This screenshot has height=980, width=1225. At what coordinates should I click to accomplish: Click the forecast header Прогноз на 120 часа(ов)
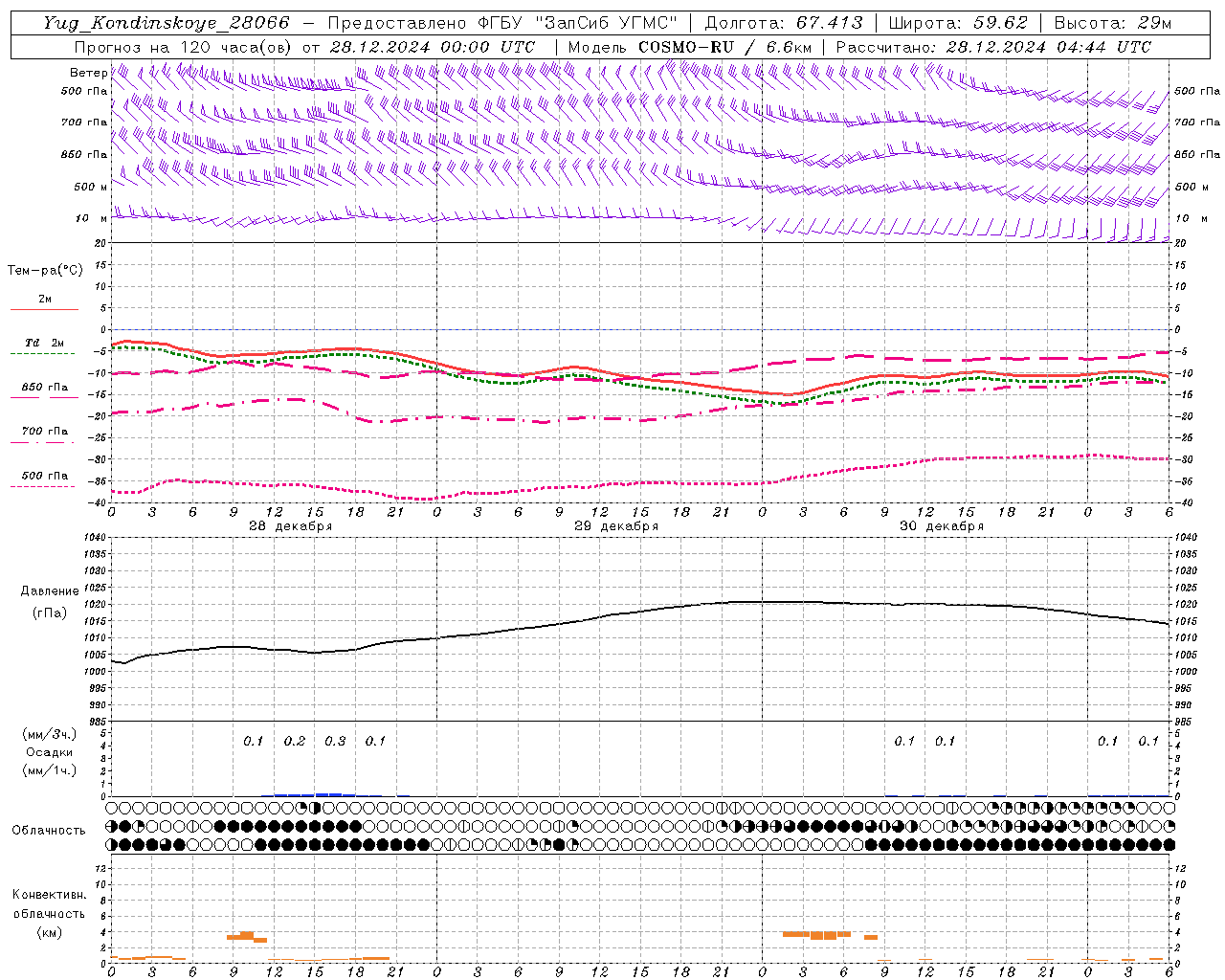pos(184,47)
